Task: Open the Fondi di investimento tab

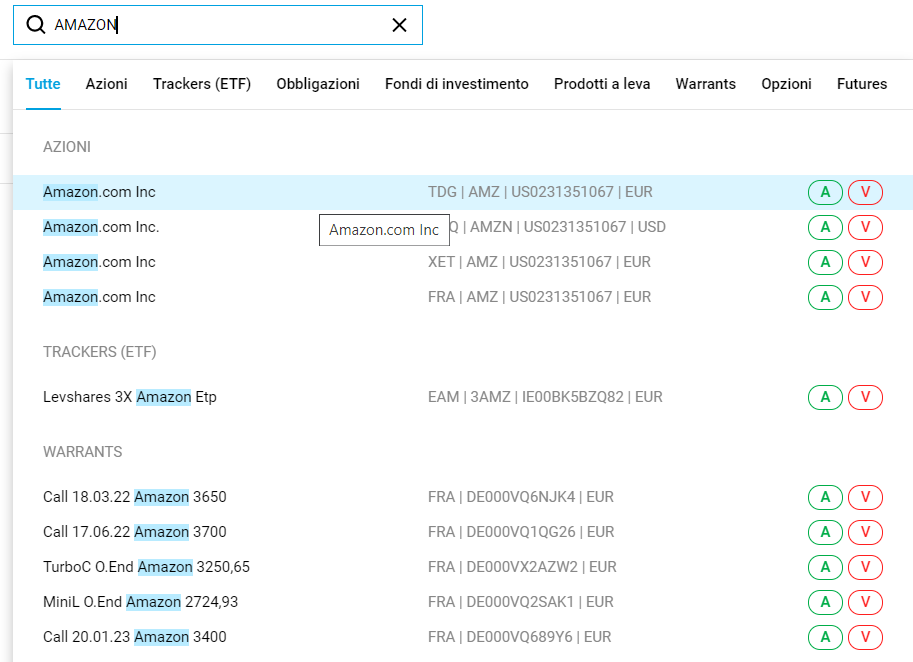Action: (456, 84)
